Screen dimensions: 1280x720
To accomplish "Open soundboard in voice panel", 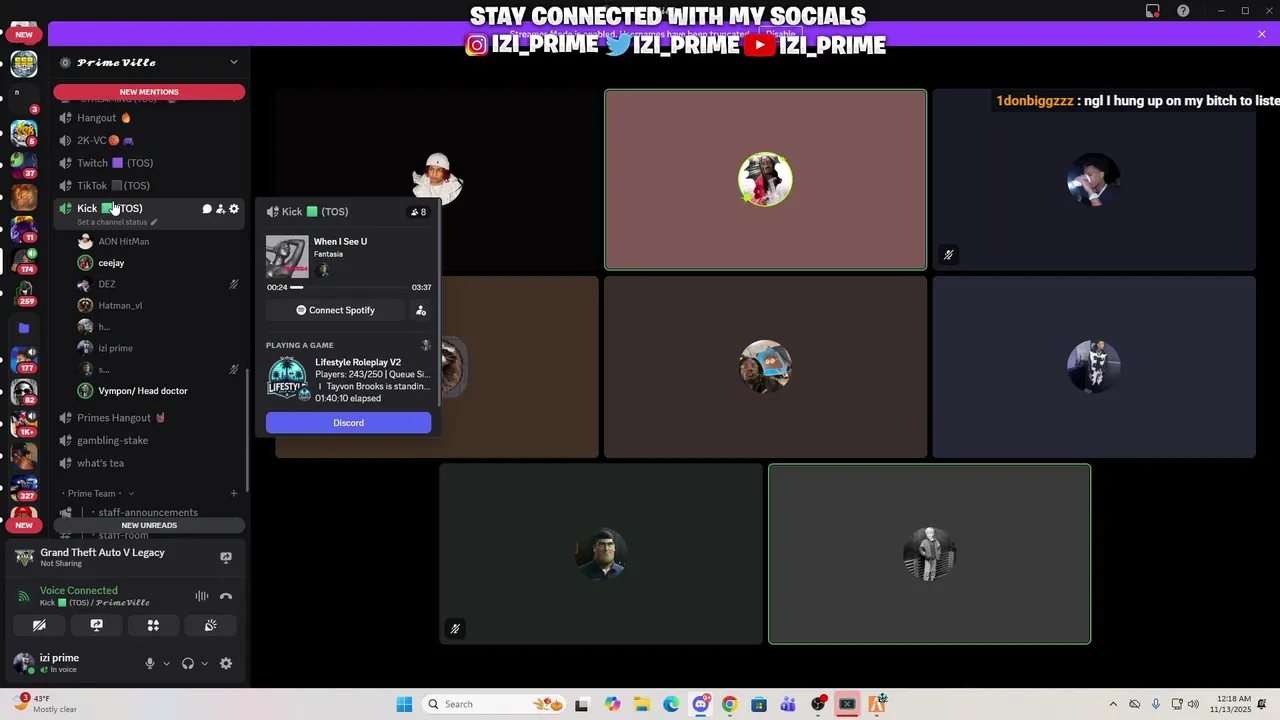I will [x=210, y=625].
